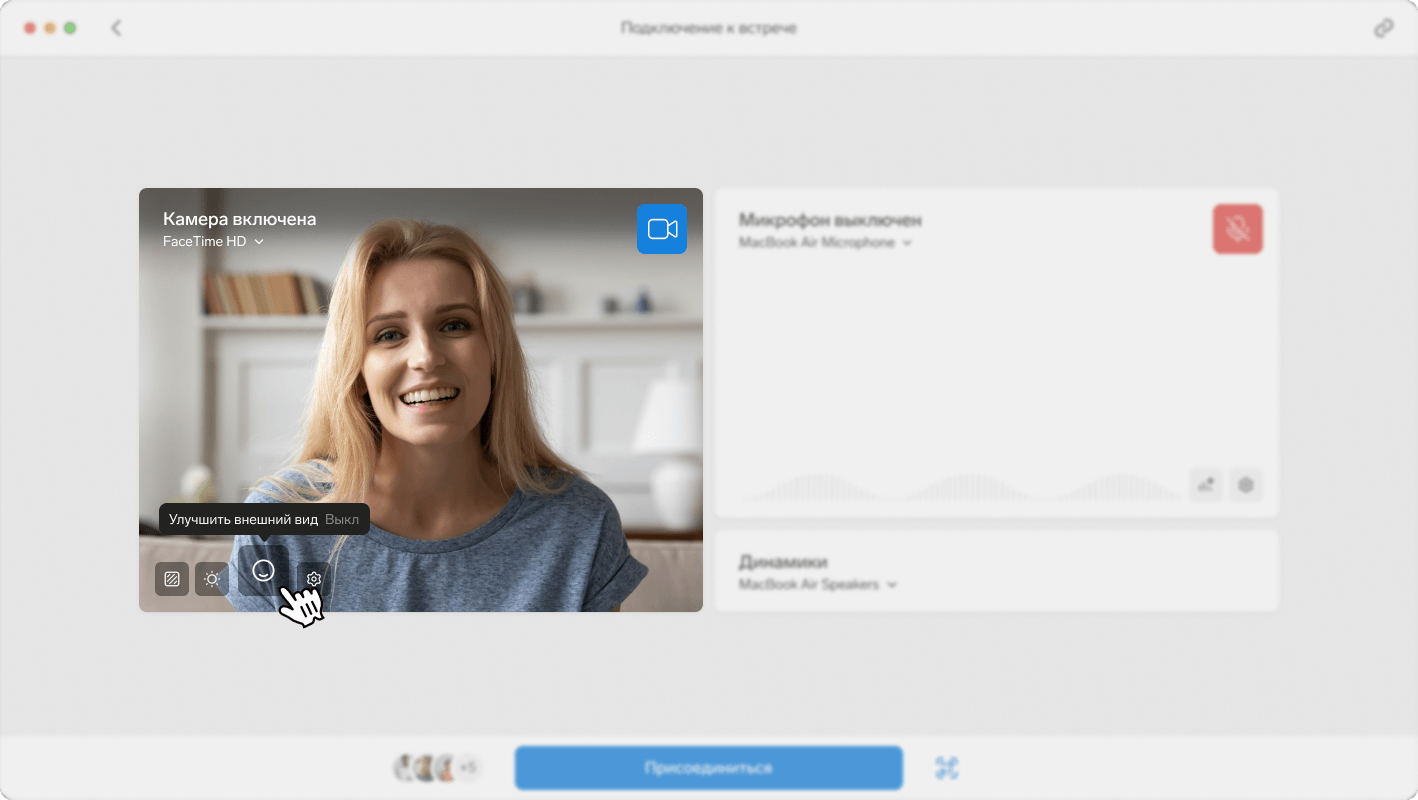The width and height of the screenshot is (1418, 800).
Task: Click the green window zoom button
Action: point(70,28)
